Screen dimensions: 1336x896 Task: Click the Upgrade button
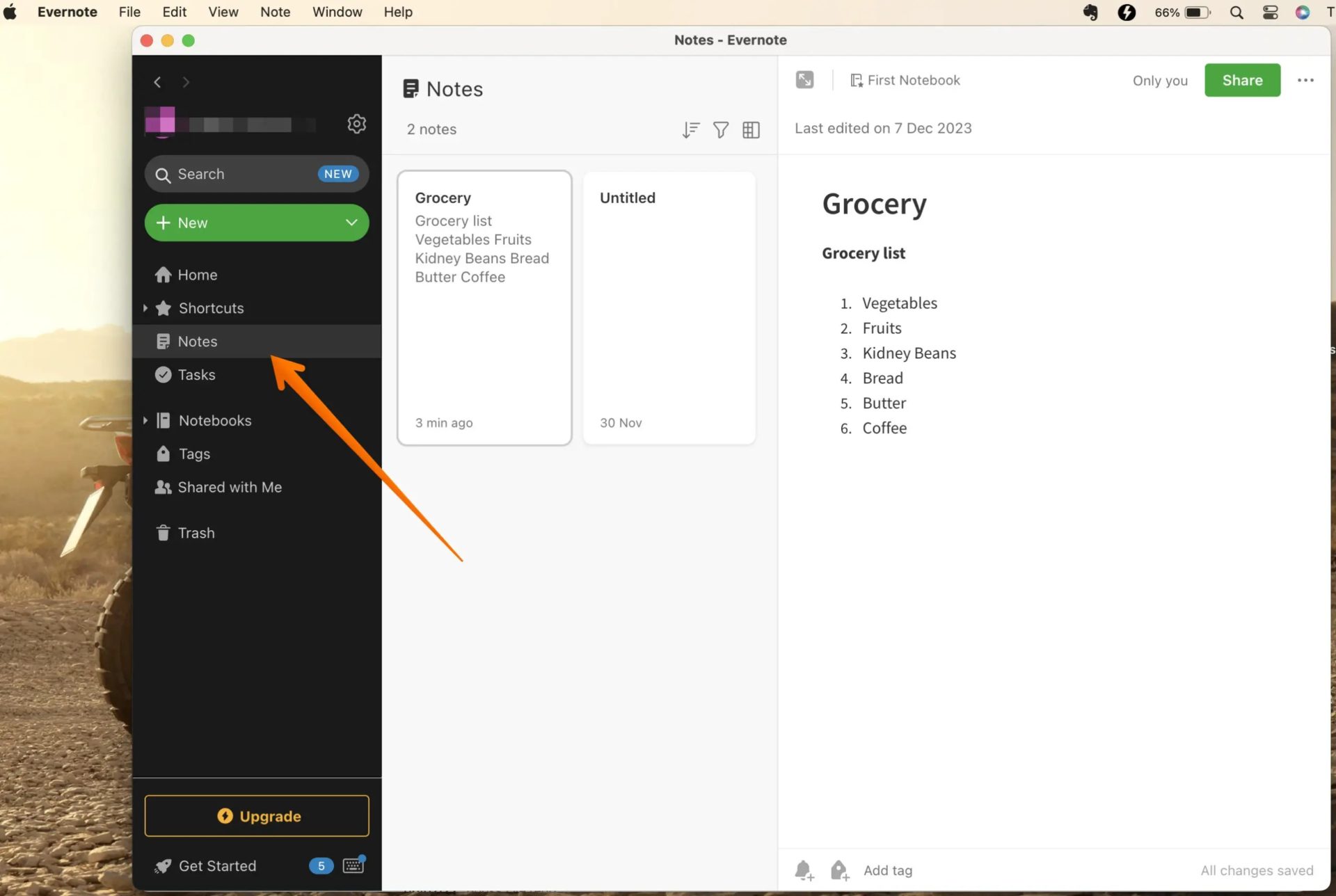pos(256,815)
